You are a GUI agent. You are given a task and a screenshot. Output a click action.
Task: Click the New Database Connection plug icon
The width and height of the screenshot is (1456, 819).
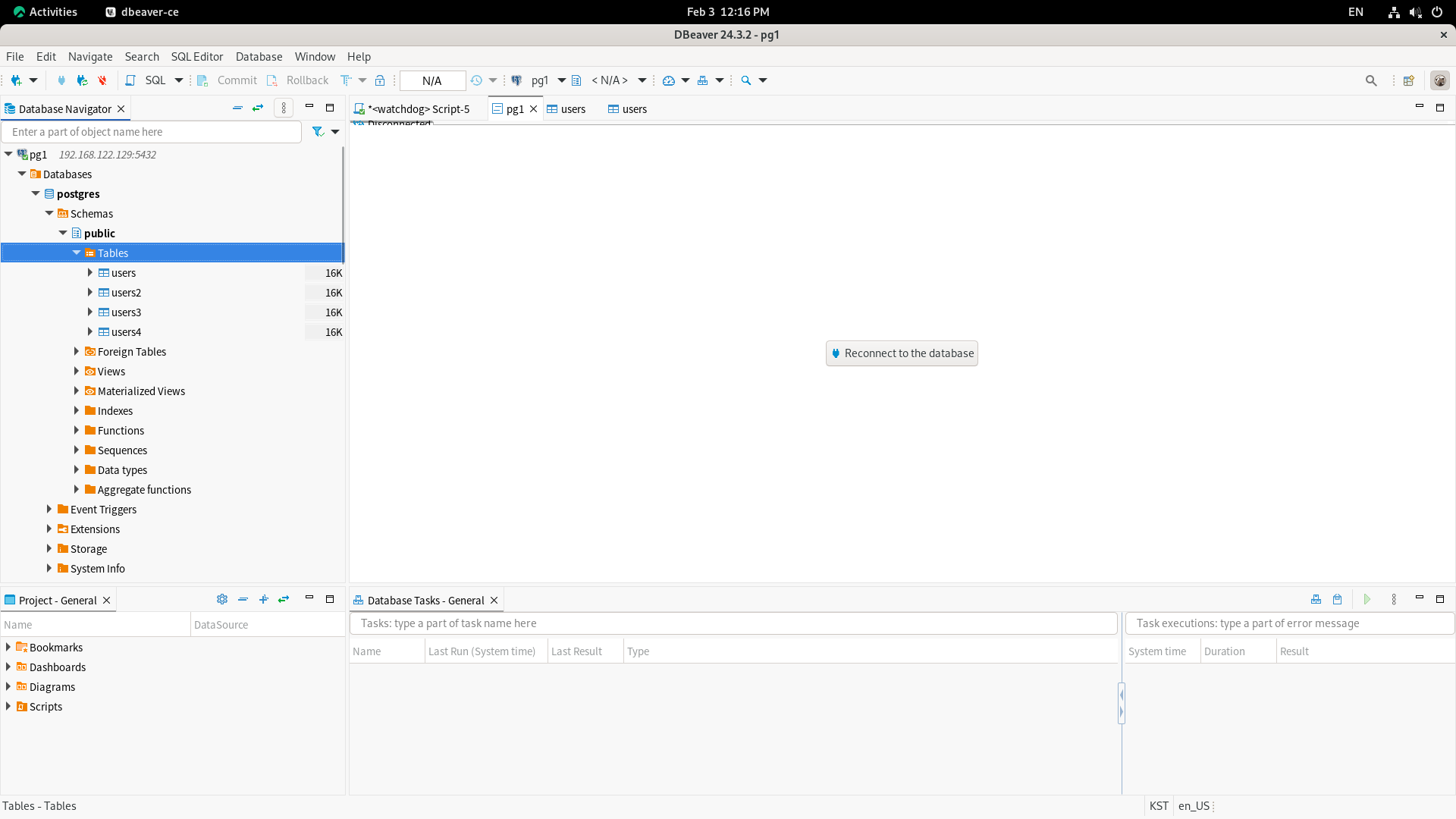point(15,80)
